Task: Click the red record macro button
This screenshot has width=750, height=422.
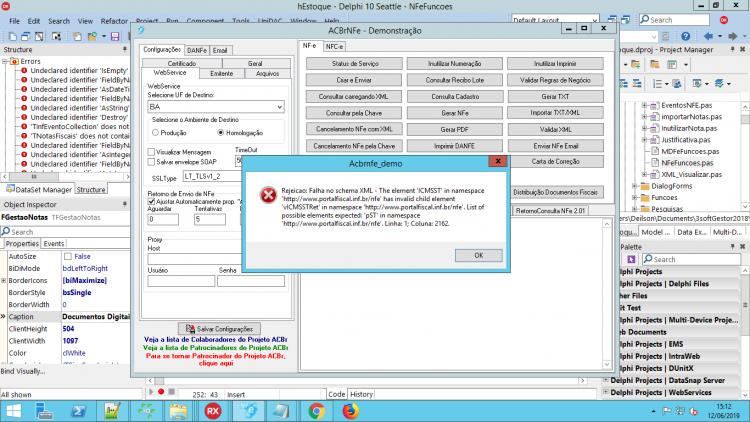Action: pos(161,392)
